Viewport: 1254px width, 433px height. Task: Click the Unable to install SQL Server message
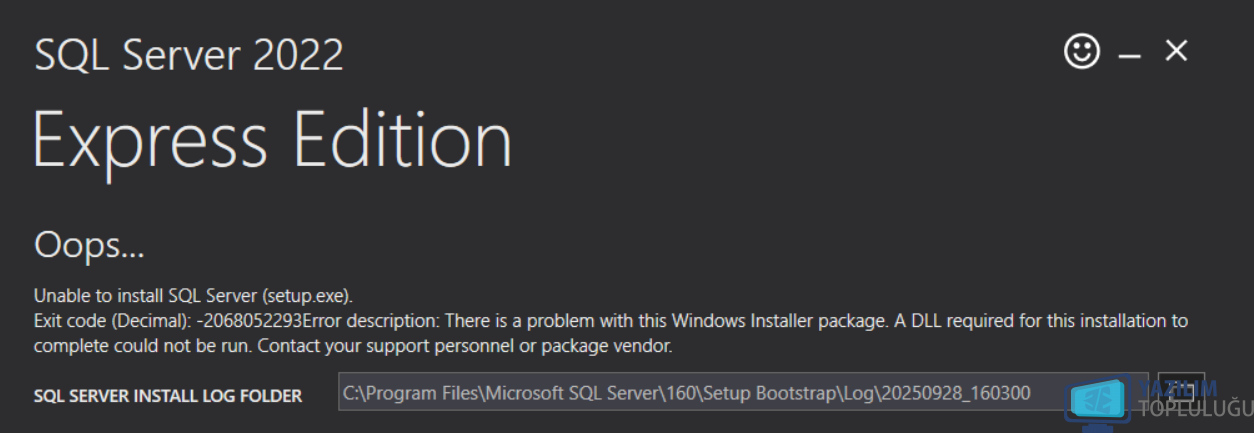[193, 296]
